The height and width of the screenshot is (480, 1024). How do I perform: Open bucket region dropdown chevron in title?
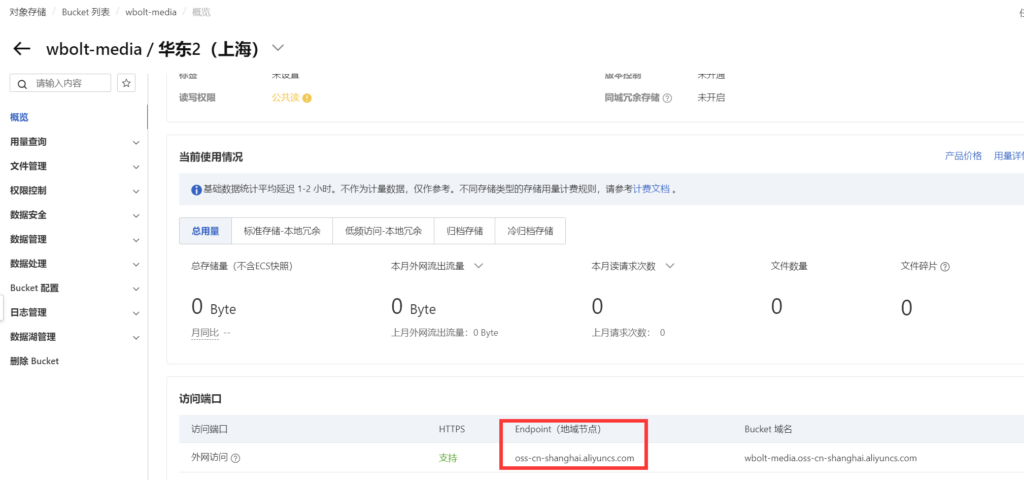coord(278,48)
